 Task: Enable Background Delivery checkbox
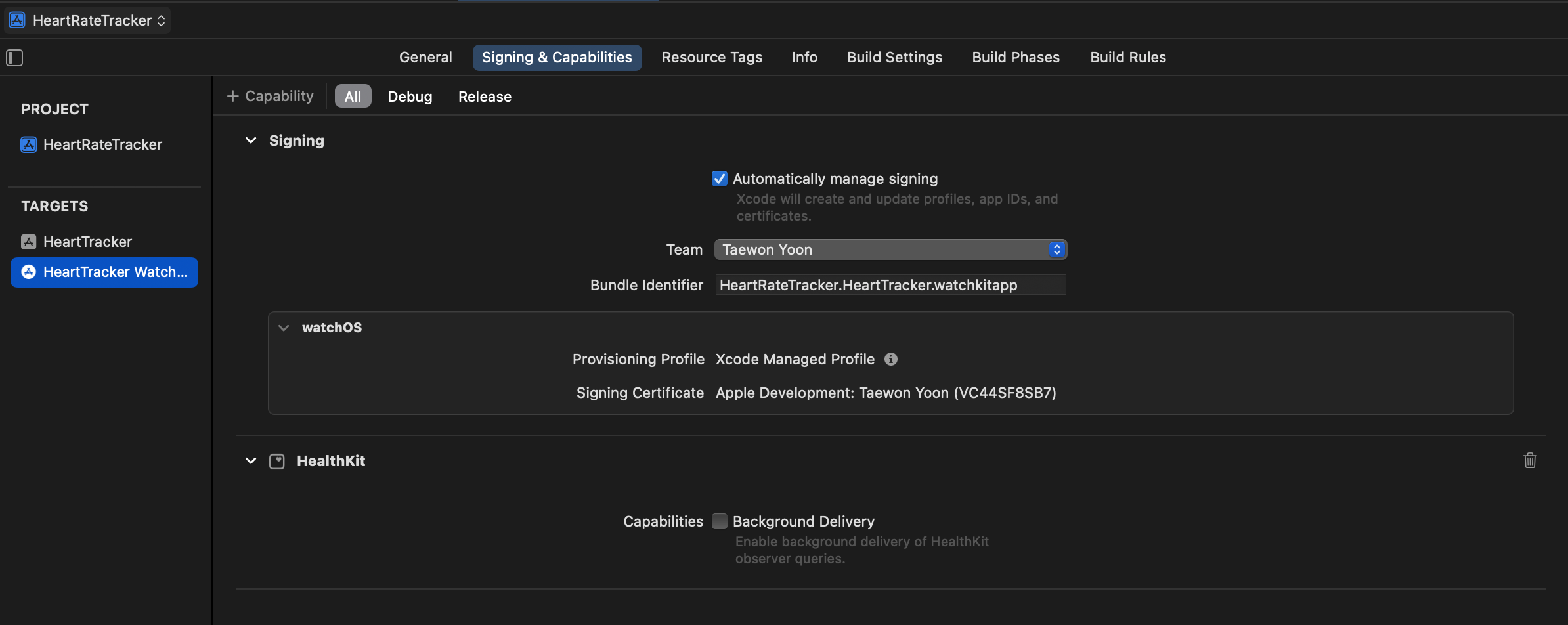720,521
